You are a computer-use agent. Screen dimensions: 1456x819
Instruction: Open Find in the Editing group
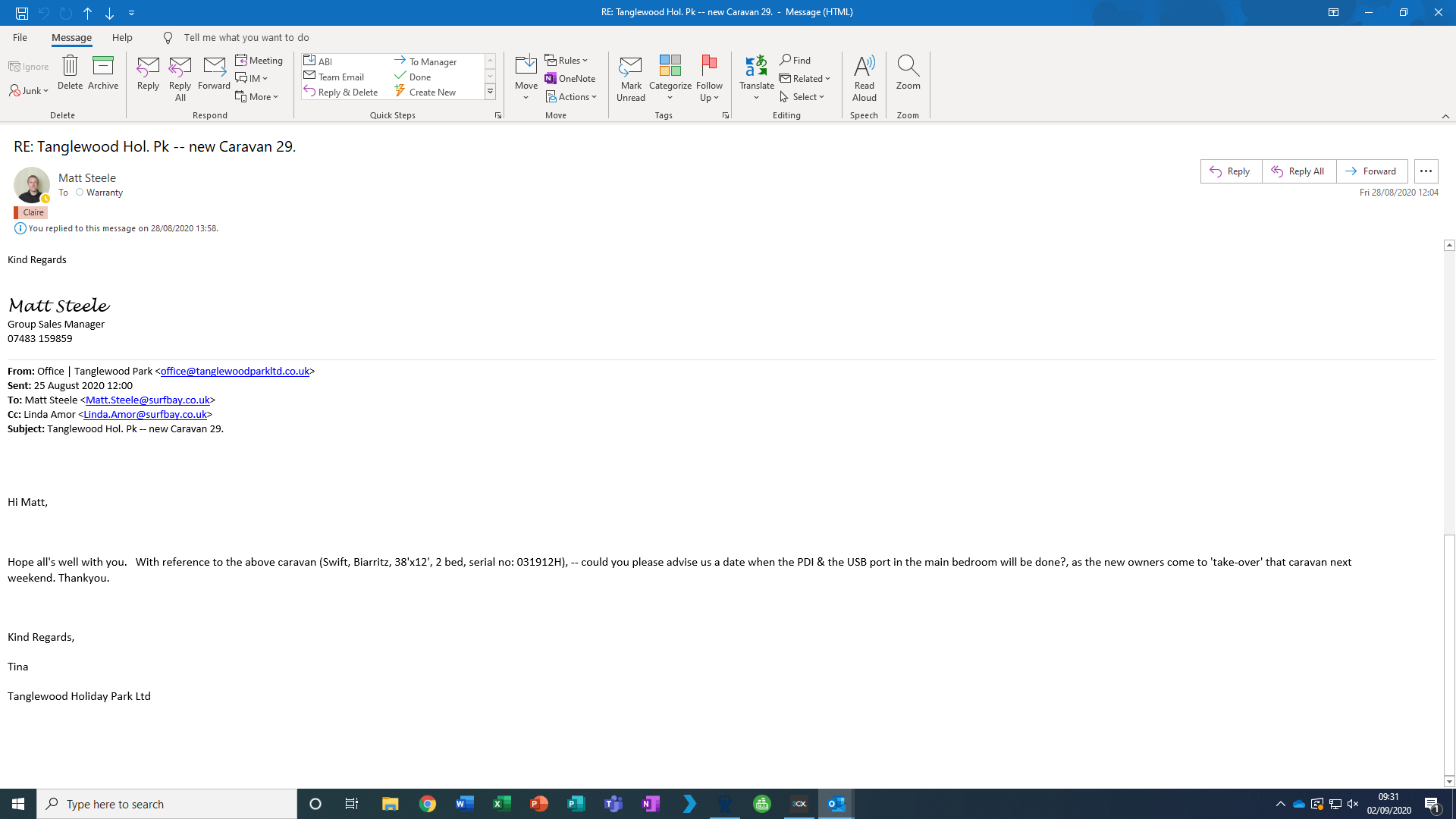795,60
